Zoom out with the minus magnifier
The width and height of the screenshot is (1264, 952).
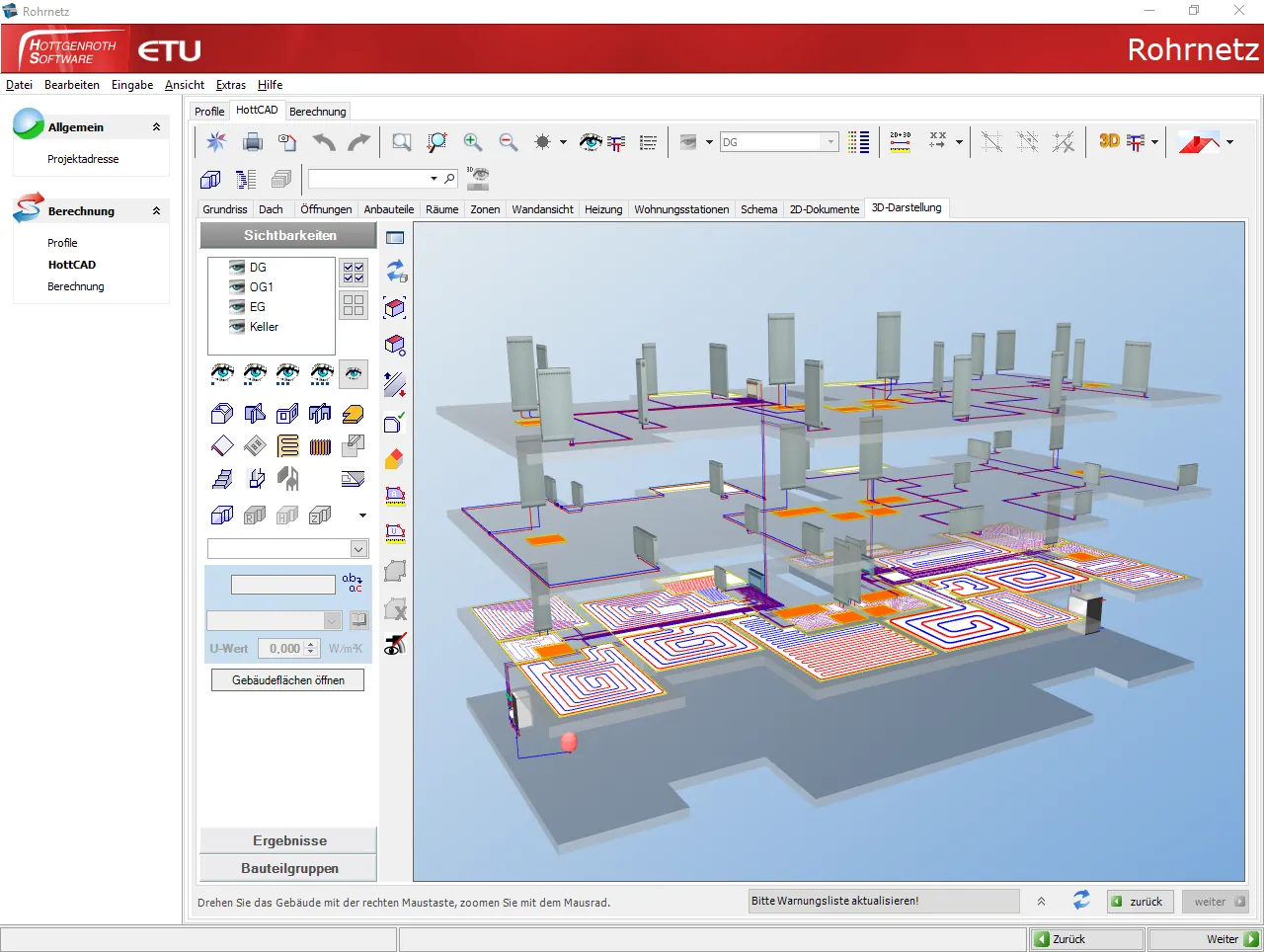click(509, 142)
